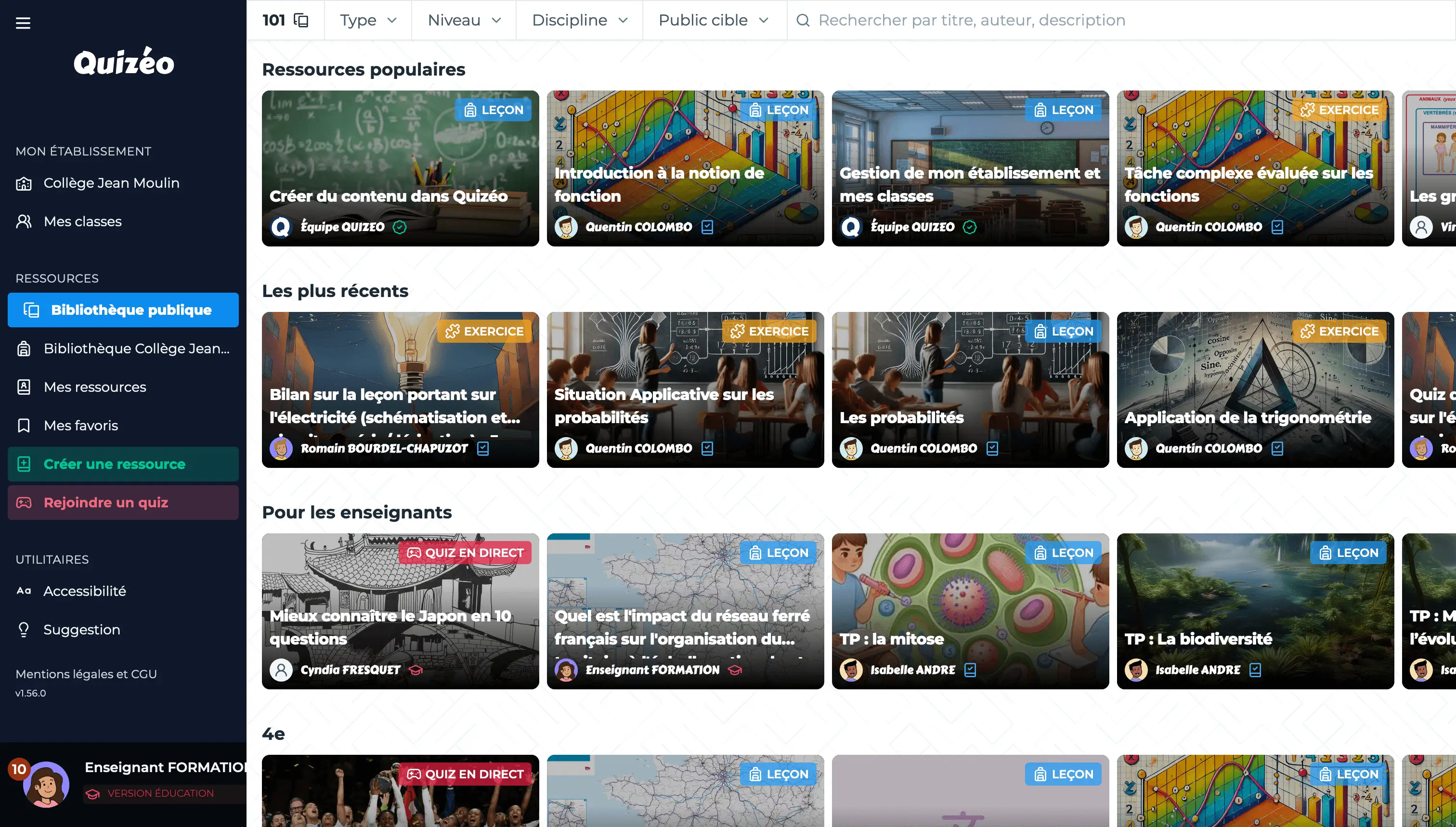Expand the Discipline filter dropdown
Image resolution: width=1456 pixels, height=827 pixels.
tap(579, 20)
